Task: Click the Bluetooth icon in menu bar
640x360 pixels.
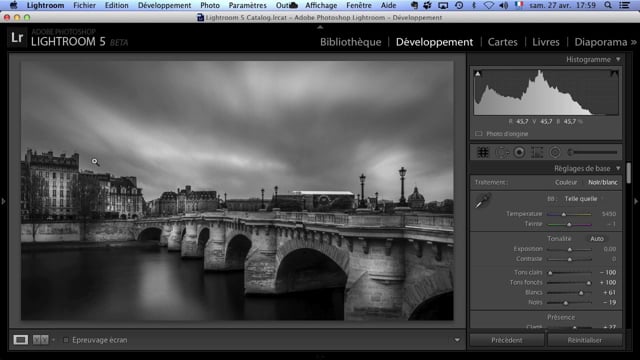Action: tap(473, 5)
